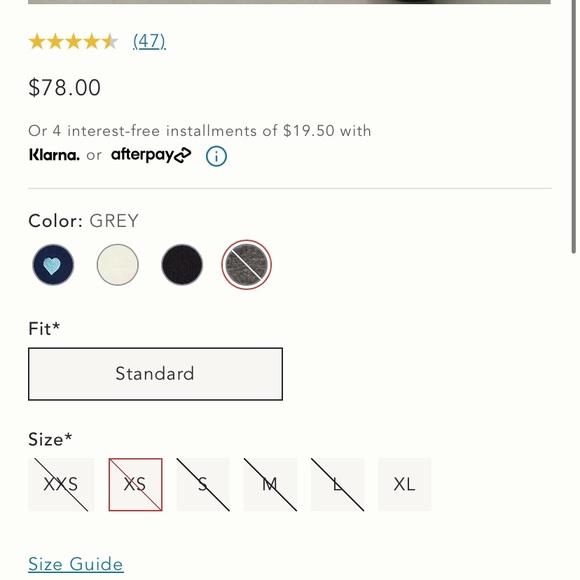
Task: Select the cream white color swatch
Action: (118, 265)
